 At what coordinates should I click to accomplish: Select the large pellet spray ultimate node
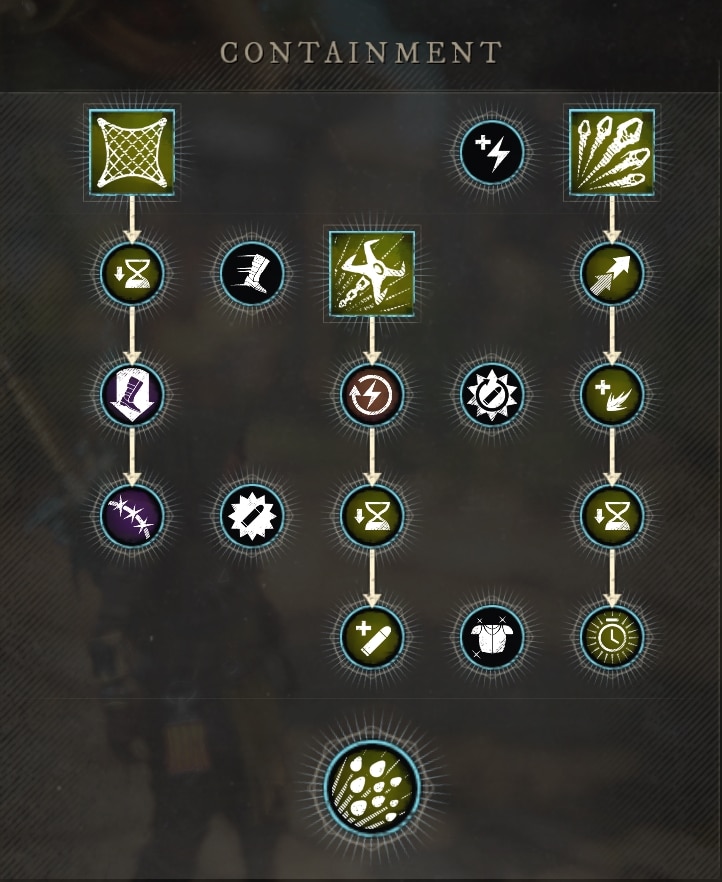[372, 788]
